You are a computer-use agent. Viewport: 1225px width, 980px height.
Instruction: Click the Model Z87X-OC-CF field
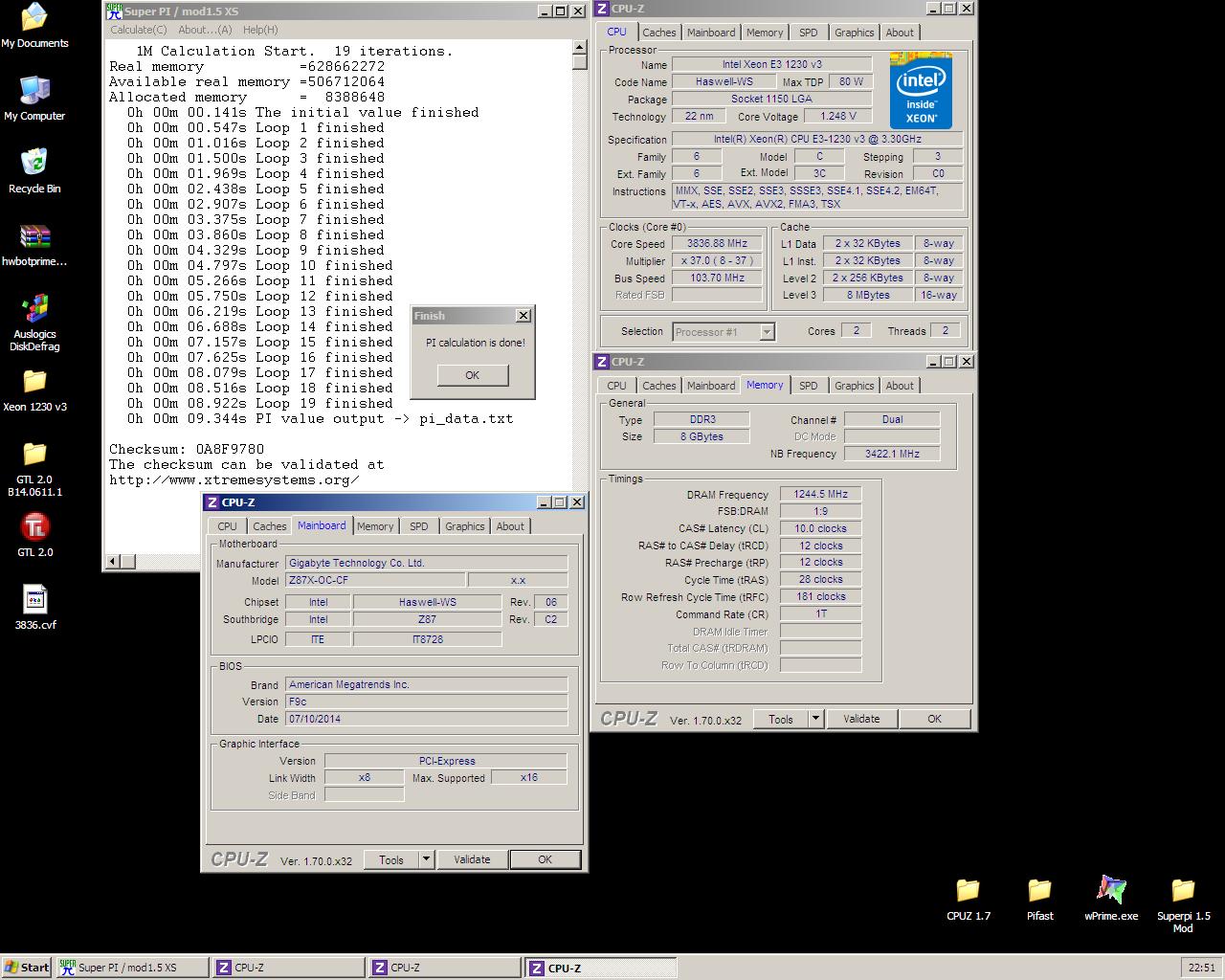[375, 580]
